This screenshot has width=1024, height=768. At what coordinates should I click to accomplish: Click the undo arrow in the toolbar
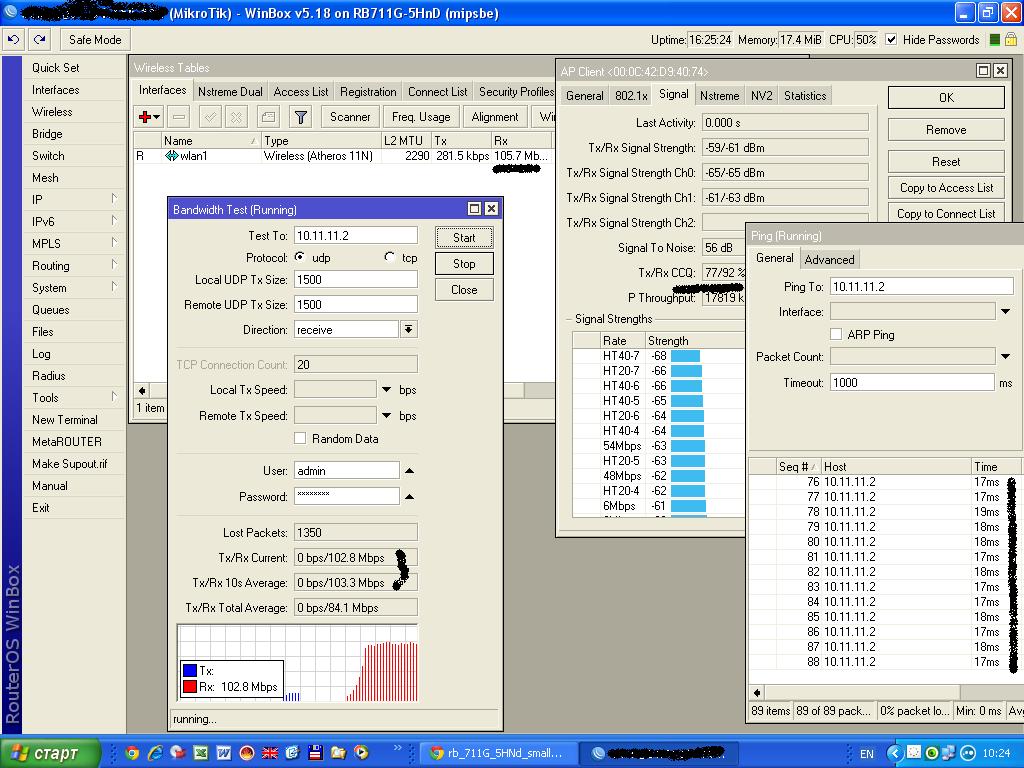(x=14, y=40)
